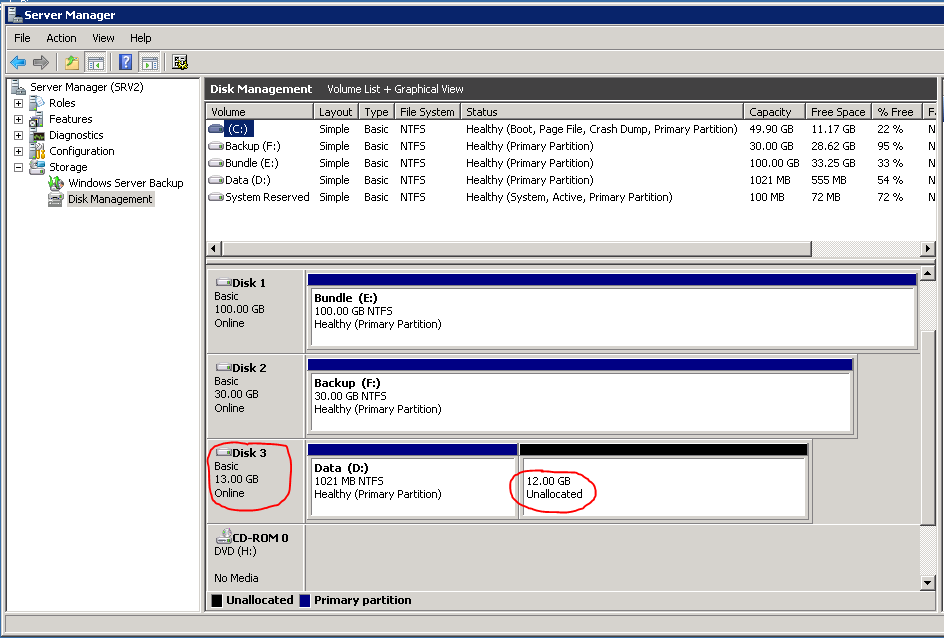The height and width of the screenshot is (638, 944).
Task: Click the Disk Management tree icon
Action: [56, 199]
